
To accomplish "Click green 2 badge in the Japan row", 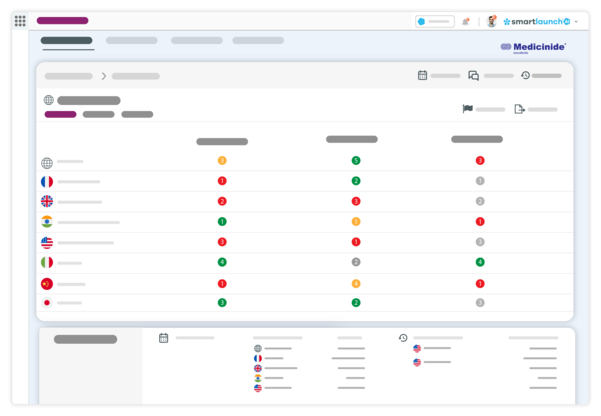I will click(x=356, y=303).
